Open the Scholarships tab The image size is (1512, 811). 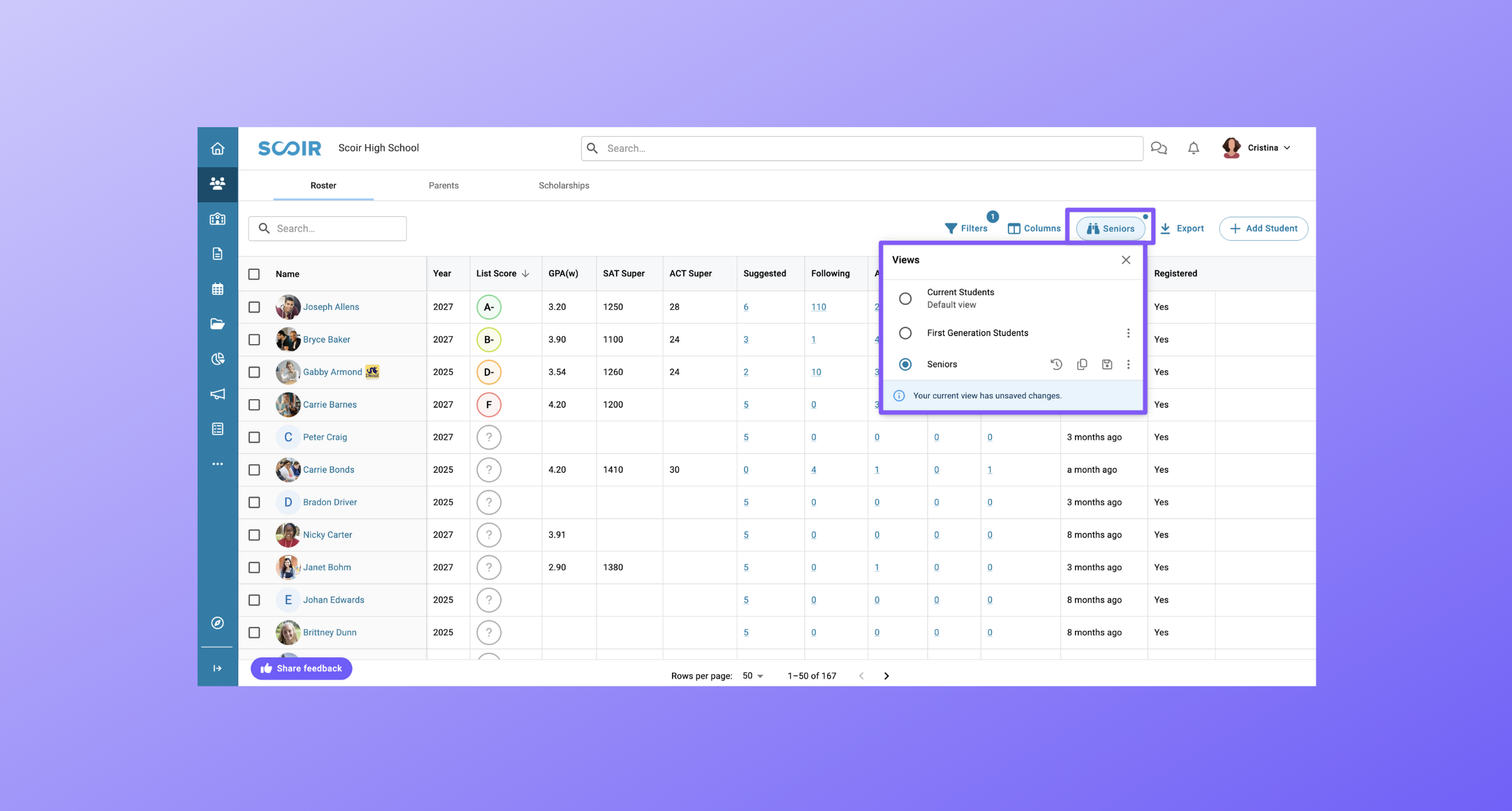562,185
